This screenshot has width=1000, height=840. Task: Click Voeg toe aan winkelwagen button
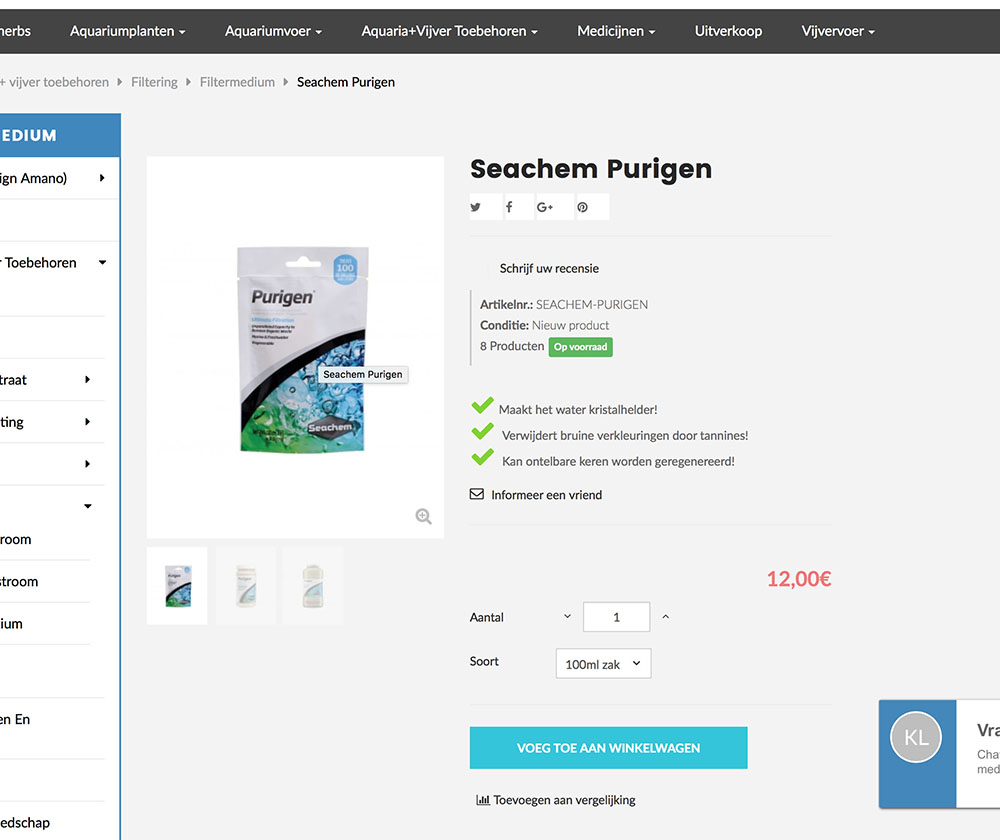point(608,748)
